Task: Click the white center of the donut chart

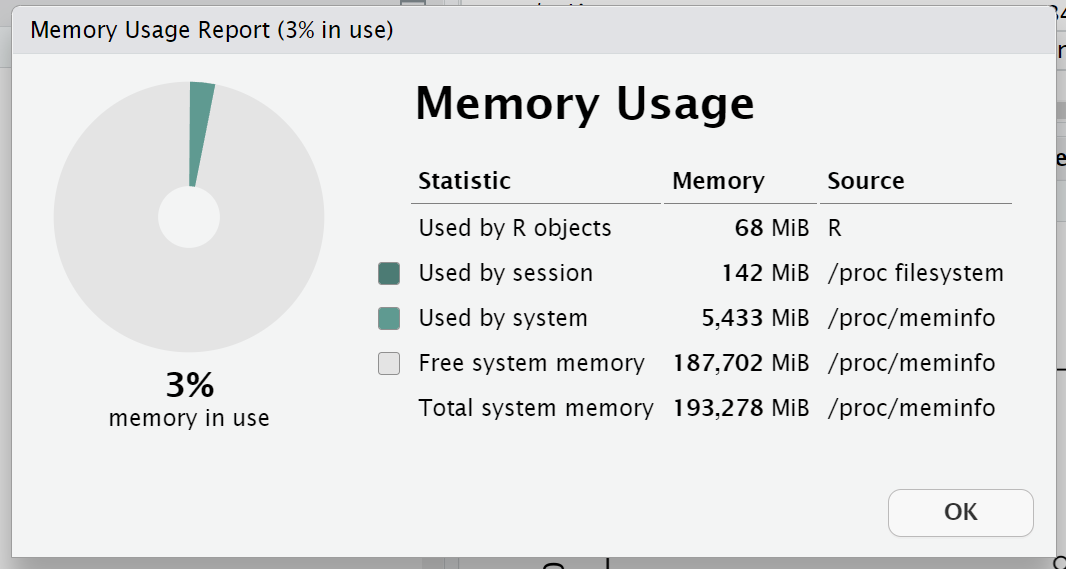Action: [x=189, y=218]
